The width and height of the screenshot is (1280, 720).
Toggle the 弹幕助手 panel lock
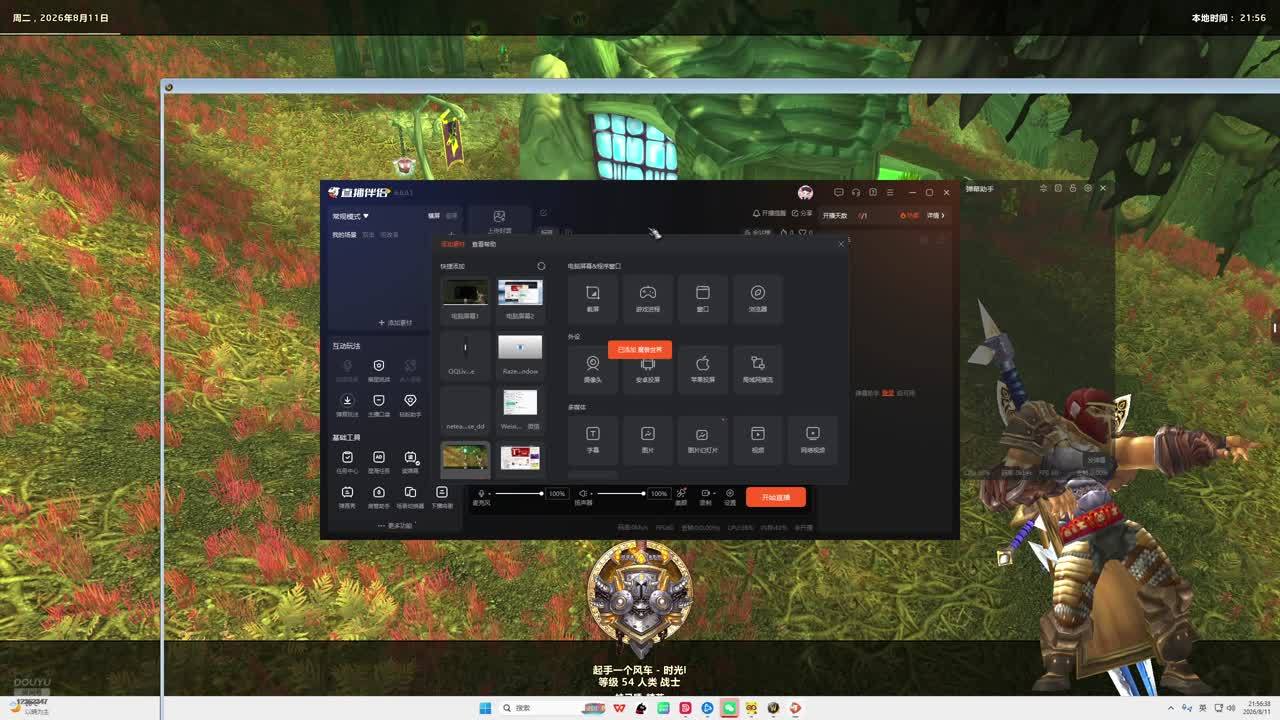[1073, 188]
